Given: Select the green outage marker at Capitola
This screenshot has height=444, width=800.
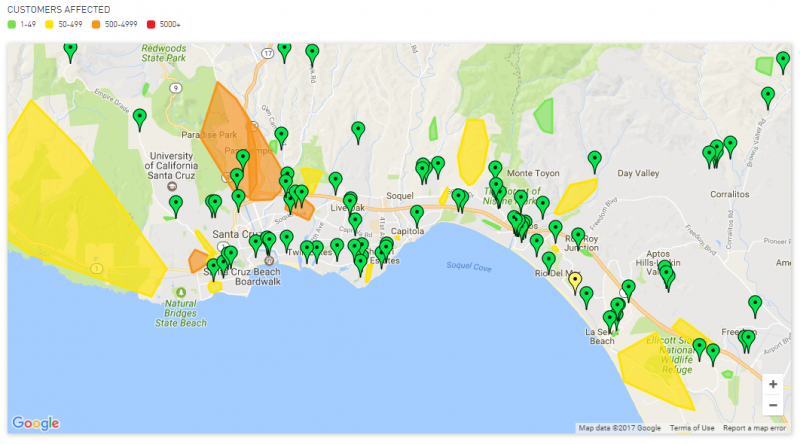Looking at the screenshot, I should tap(417, 213).
